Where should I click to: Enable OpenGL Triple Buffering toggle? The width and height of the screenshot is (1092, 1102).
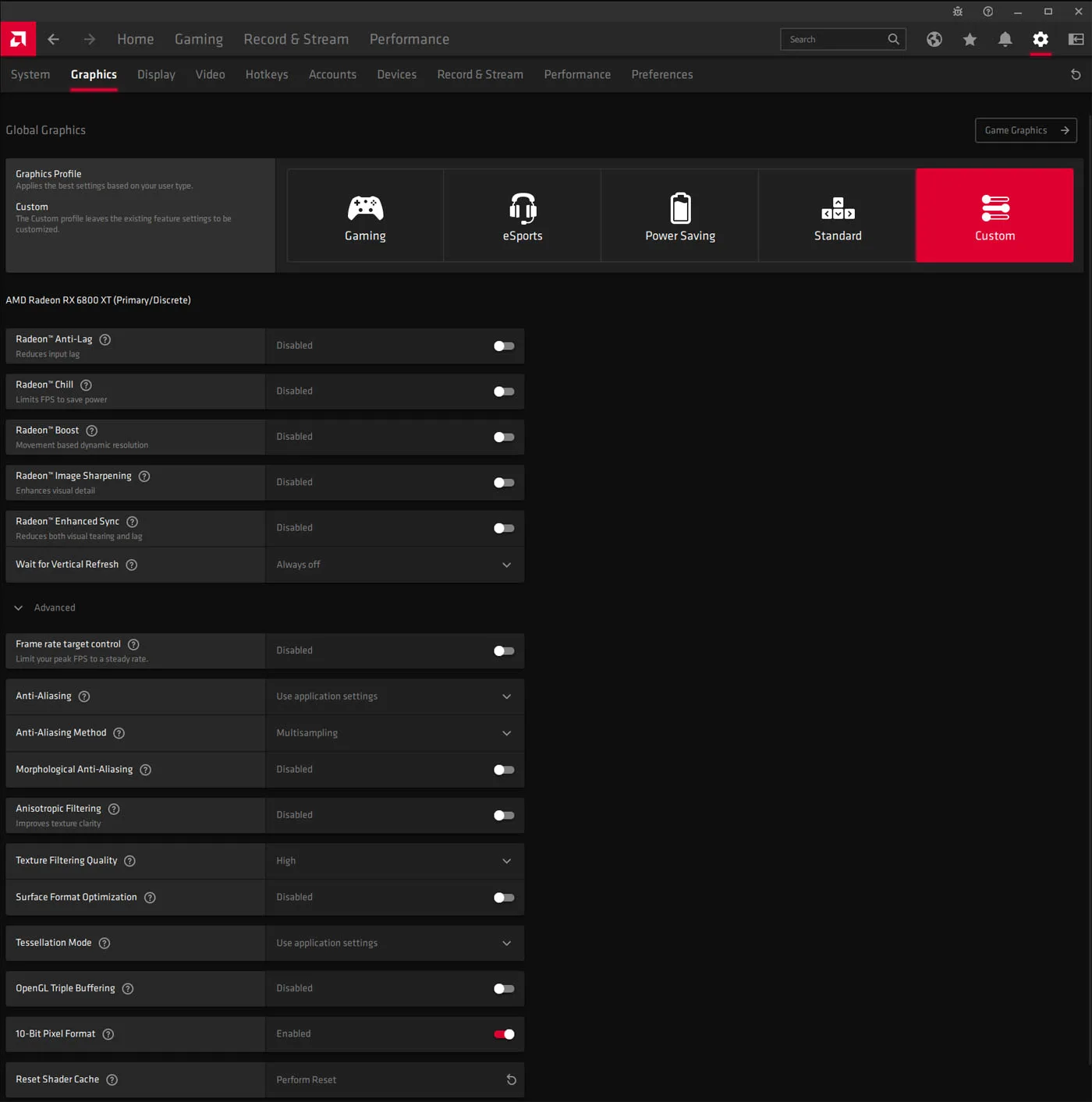pyautogui.click(x=504, y=988)
